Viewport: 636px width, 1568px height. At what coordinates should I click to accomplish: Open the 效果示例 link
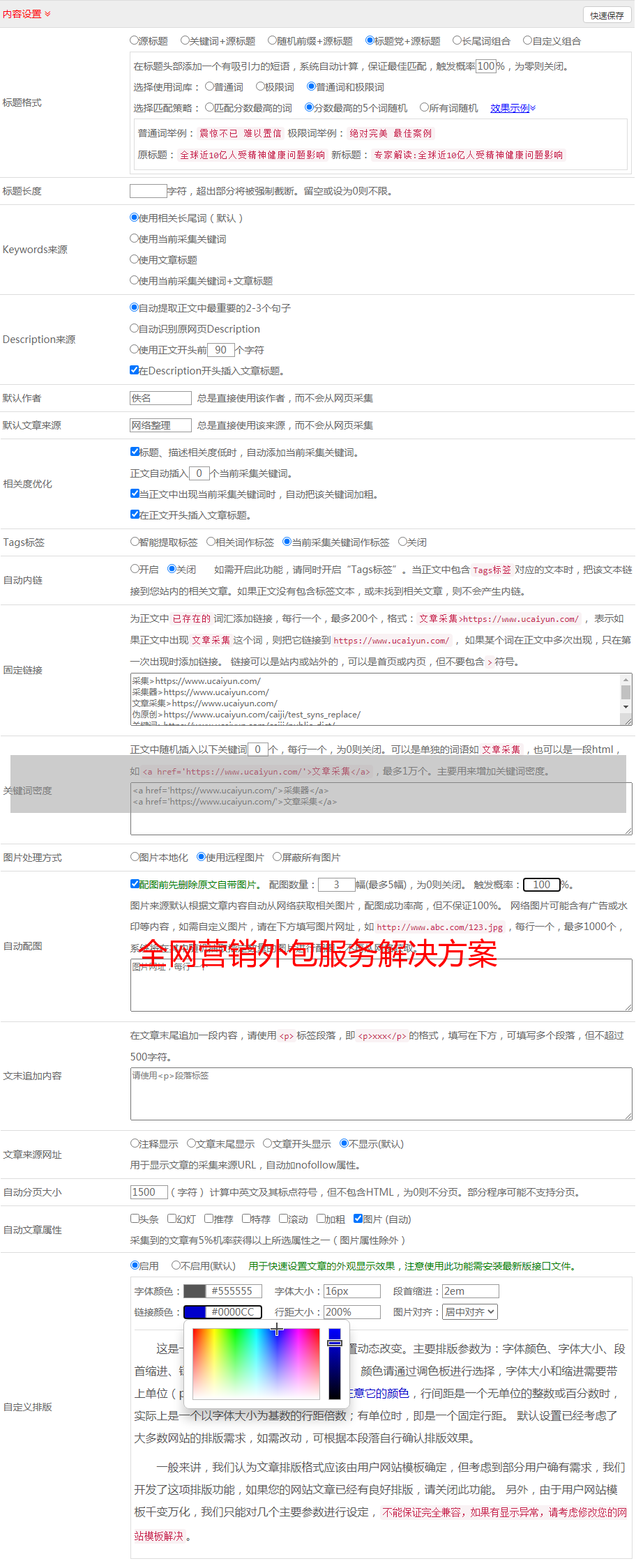point(513,108)
